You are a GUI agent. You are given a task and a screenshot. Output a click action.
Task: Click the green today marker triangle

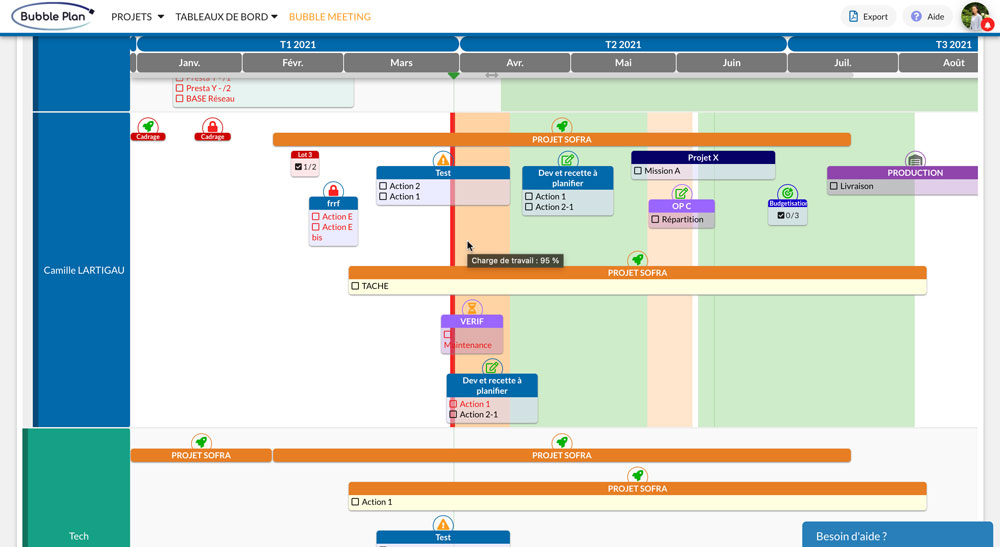pos(453,75)
